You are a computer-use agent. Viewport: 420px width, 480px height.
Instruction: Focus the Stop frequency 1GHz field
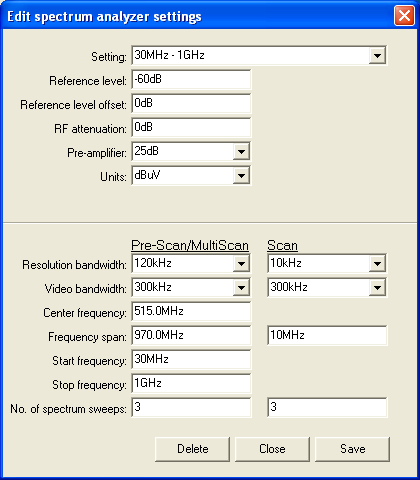point(191,383)
